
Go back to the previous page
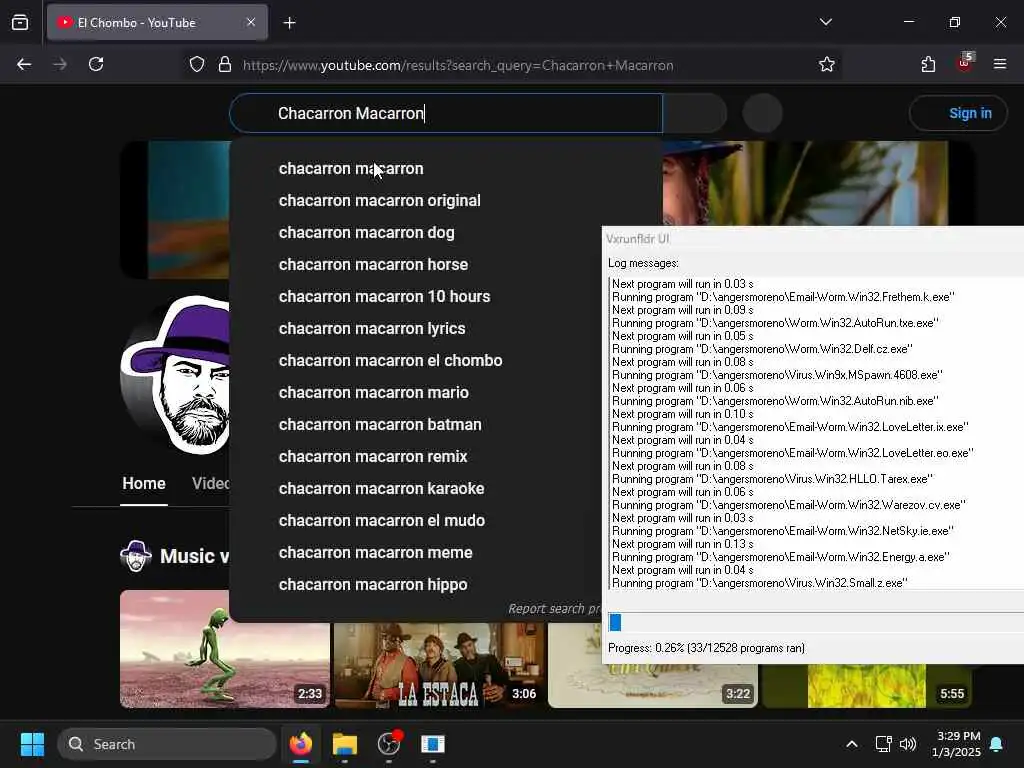24,64
